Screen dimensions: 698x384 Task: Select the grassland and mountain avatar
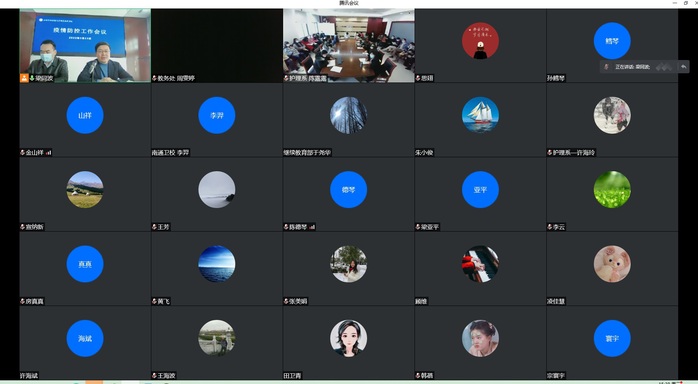(85, 190)
